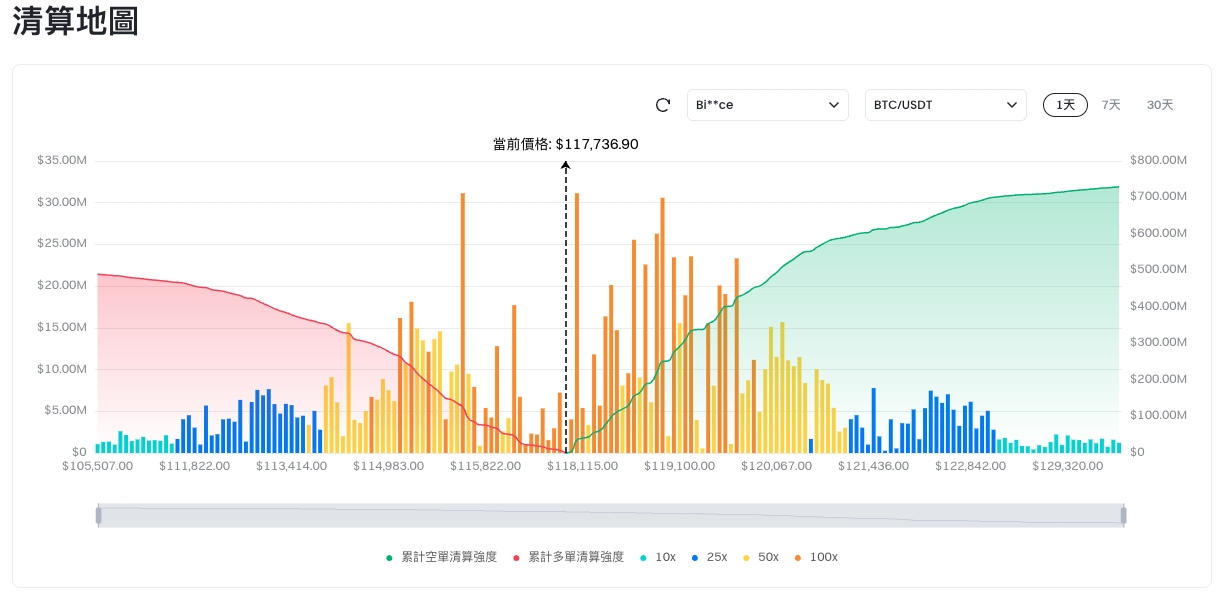The image size is (1217, 596).
Task: Click the yellow 50x legend marker
Action: pos(747,557)
